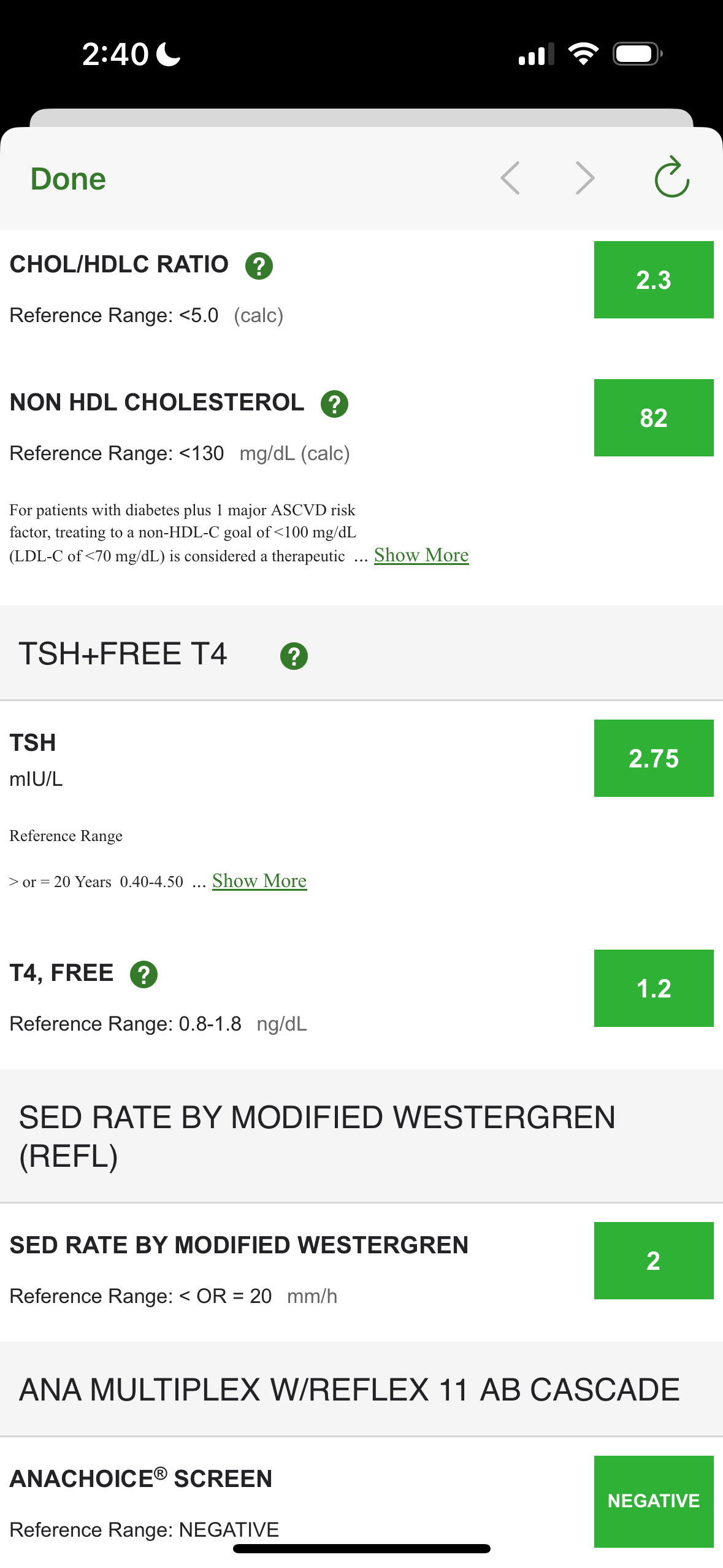Select the ANA MULTIPLEX W/REFLEX 11 AB CASCADE header
This screenshot has height=1568, width=723.
coord(349,1389)
